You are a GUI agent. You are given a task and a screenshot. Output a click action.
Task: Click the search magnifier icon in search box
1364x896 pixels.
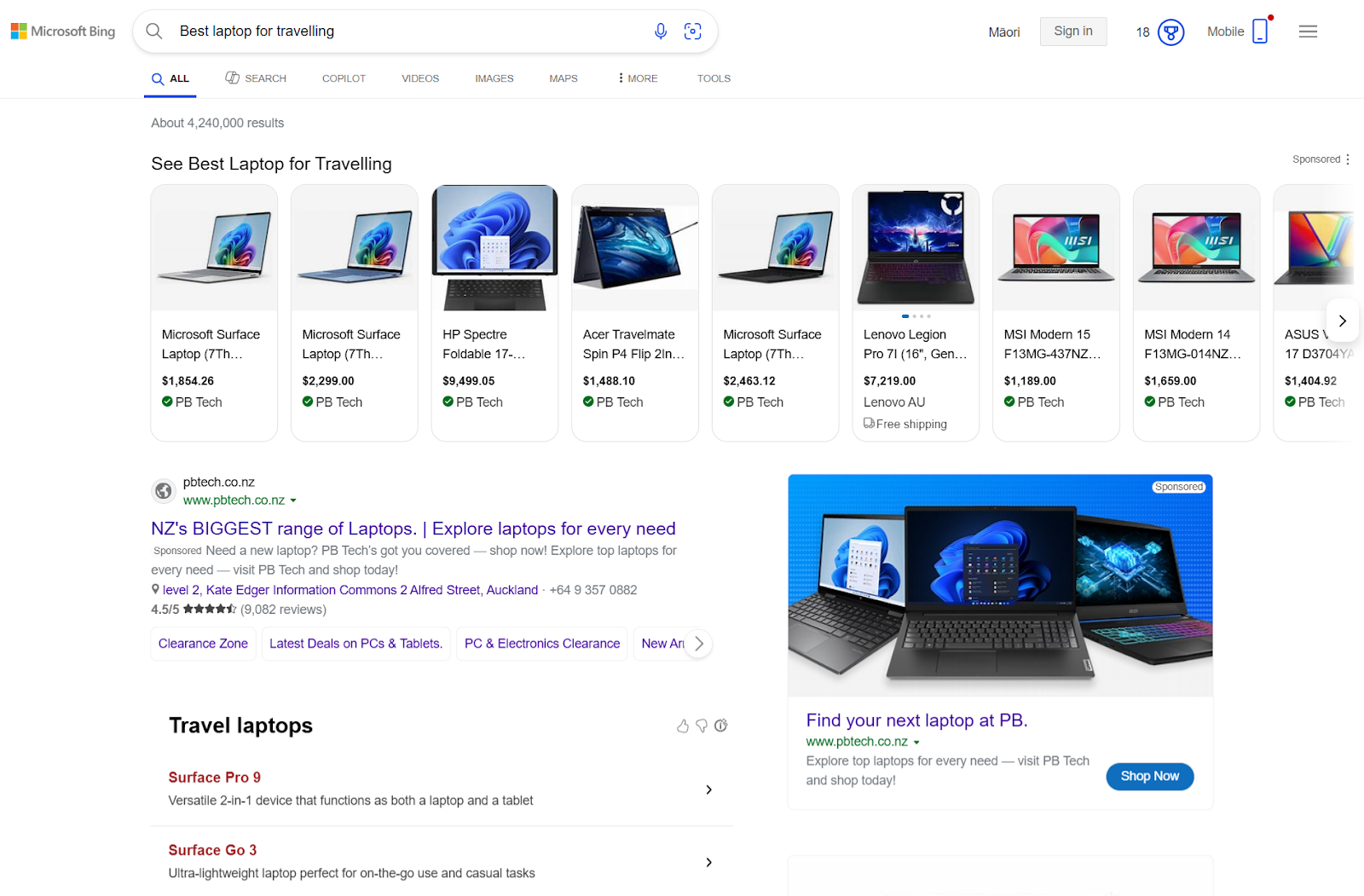coord(154,32)
